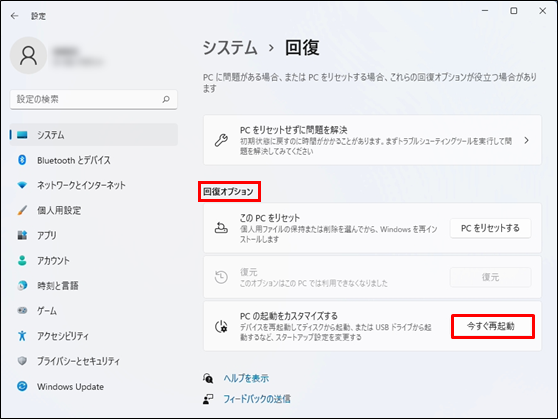This screenshot has width=558, height=419.
Task: Select 時刻と言語 category
Action: pyautogui.click(x=94, y=285)
